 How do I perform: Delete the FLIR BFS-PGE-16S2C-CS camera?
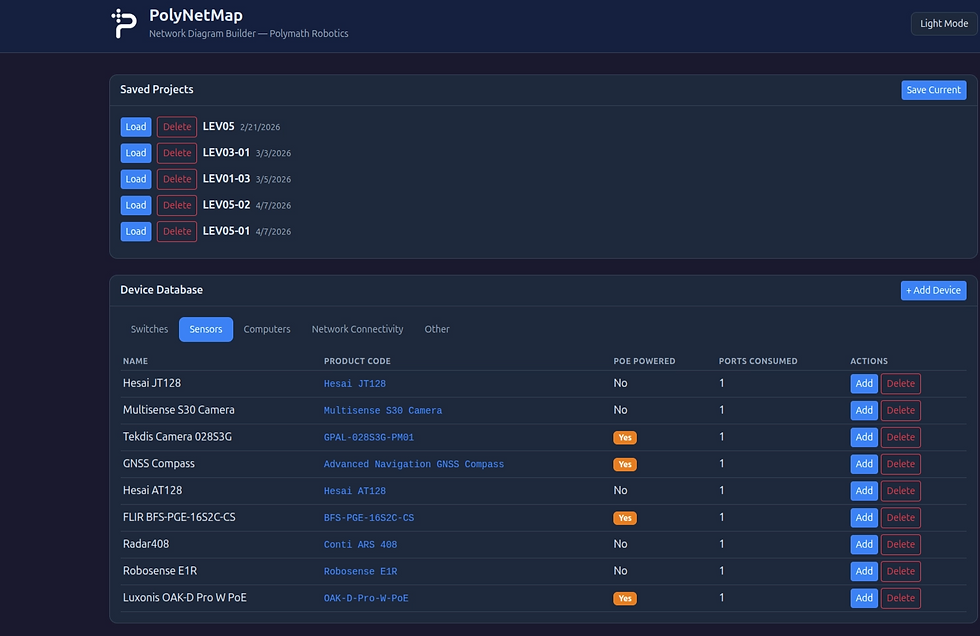(x=900, y=518)
